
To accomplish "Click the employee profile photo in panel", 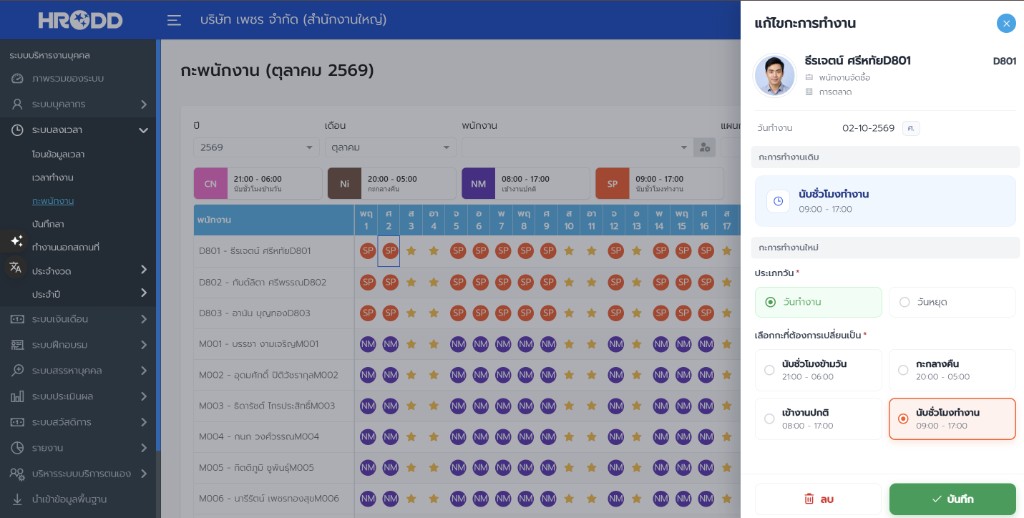I will pos(775,75).
